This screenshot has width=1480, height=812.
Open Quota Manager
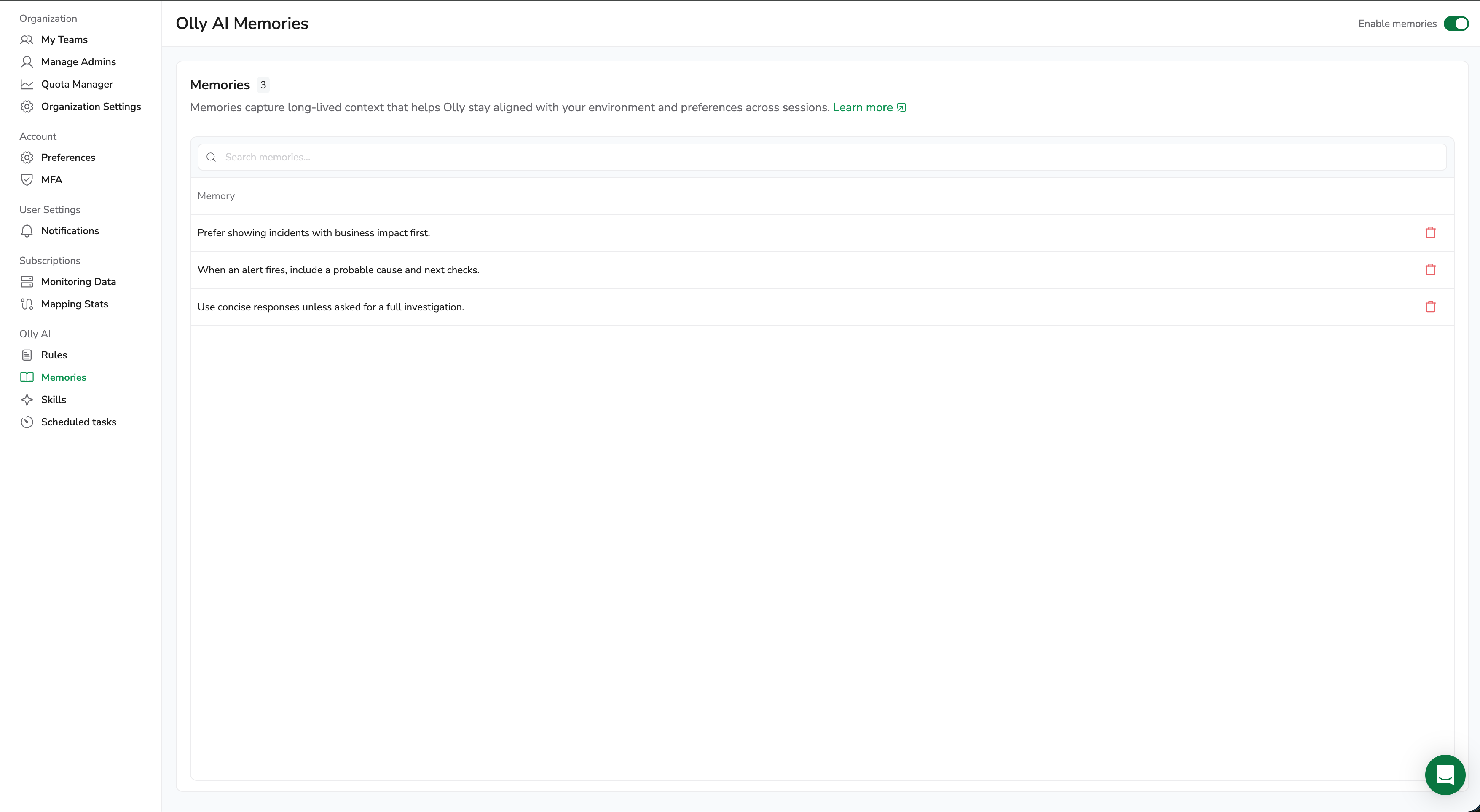pyautogui.click(x=77, y=84)
